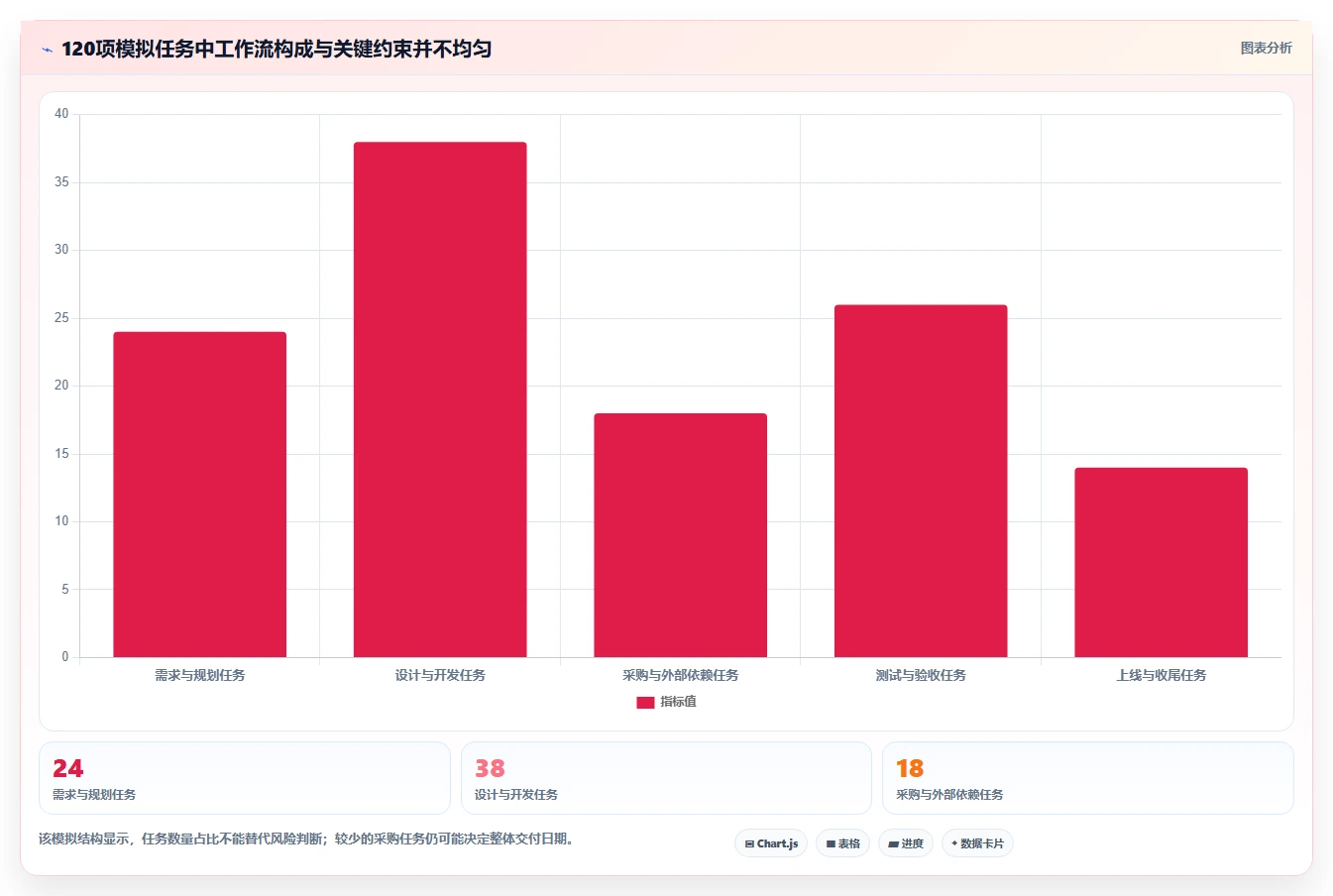Screen dimensions: 1333x896
Task: Click the y-axis value 15
Action: pos(61,454)
